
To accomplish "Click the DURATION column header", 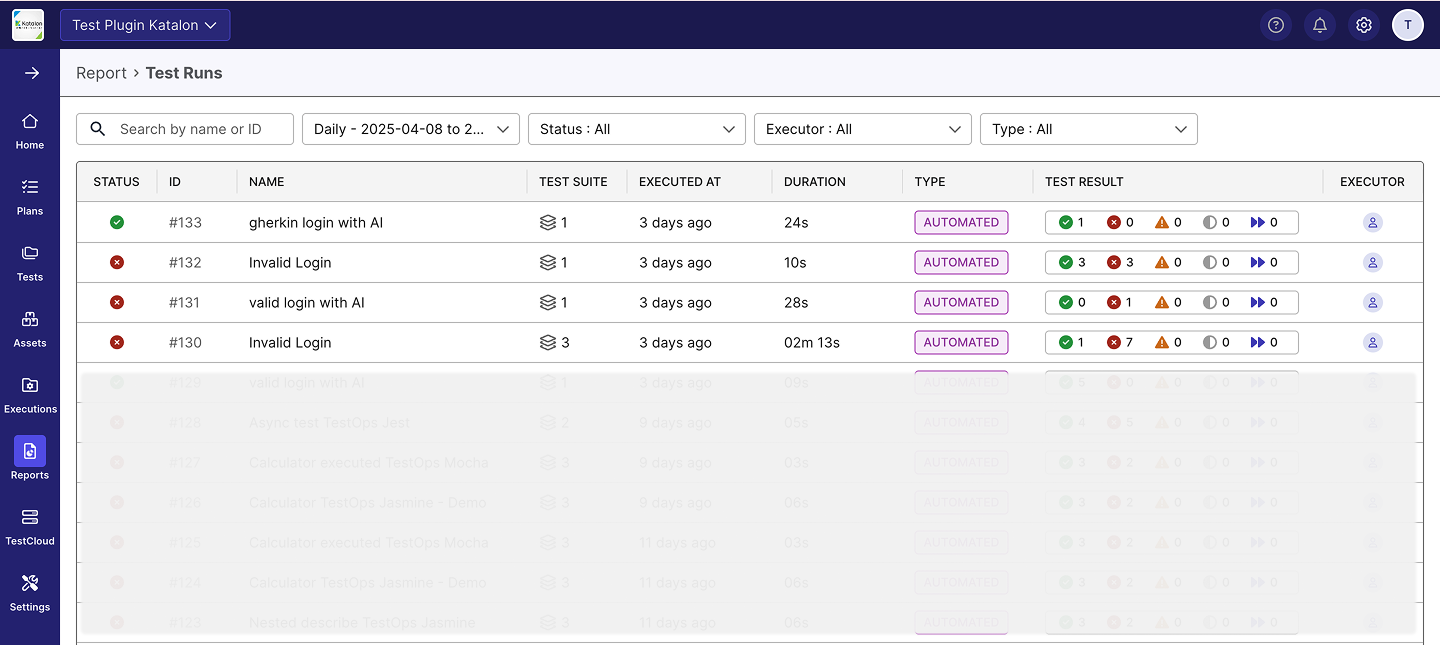I will (x=815, y=182).
